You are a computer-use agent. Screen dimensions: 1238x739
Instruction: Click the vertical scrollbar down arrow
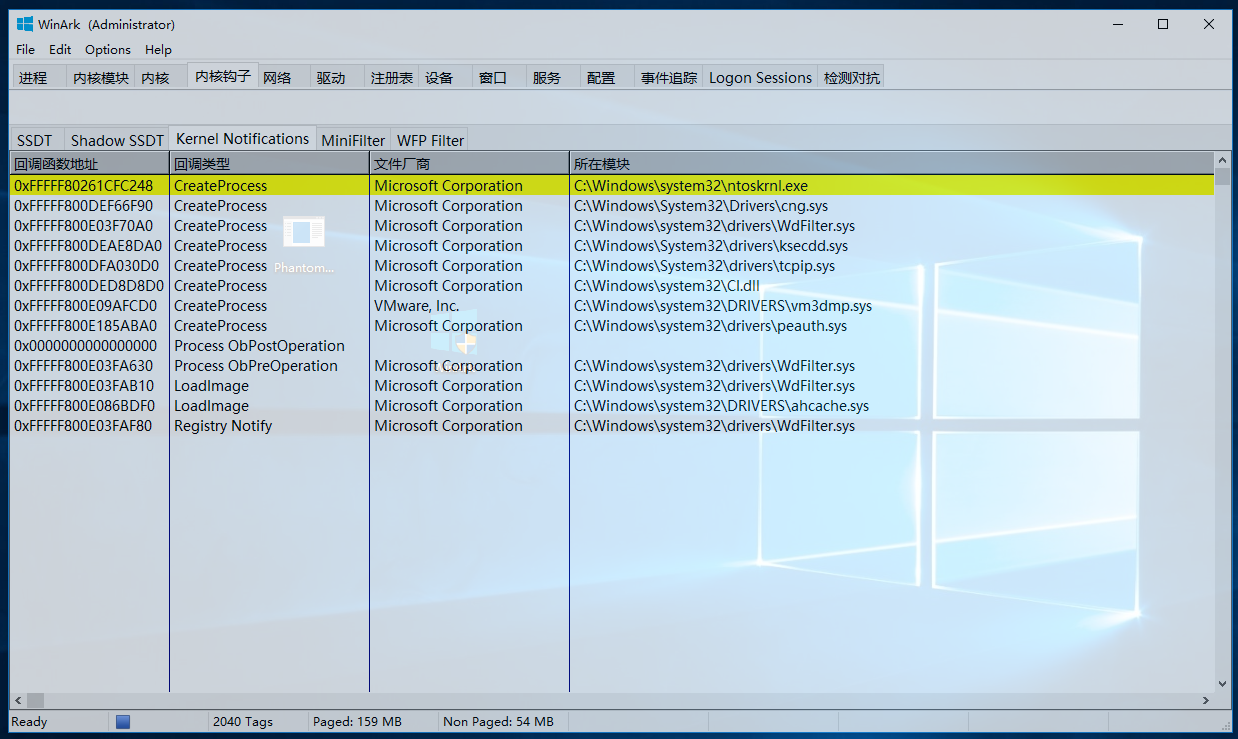pos(1222,684)
